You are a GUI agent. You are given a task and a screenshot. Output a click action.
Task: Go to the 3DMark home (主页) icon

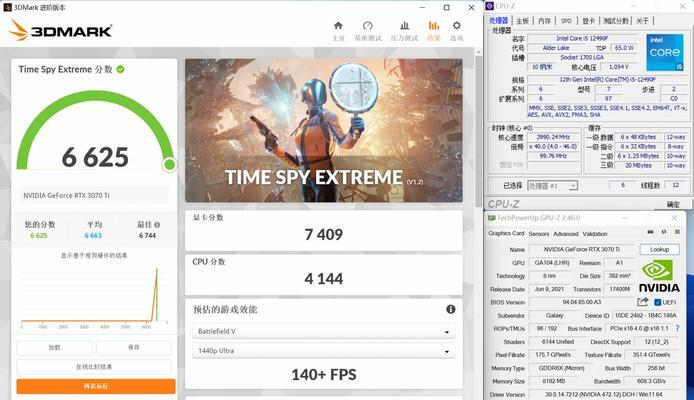338,26
